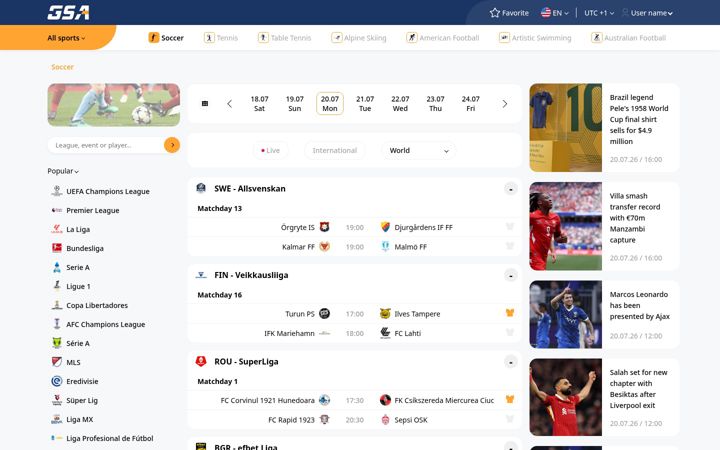Click the Alpine Skiing sport icon
Viewport: 720px width, 450px height.
337,38
